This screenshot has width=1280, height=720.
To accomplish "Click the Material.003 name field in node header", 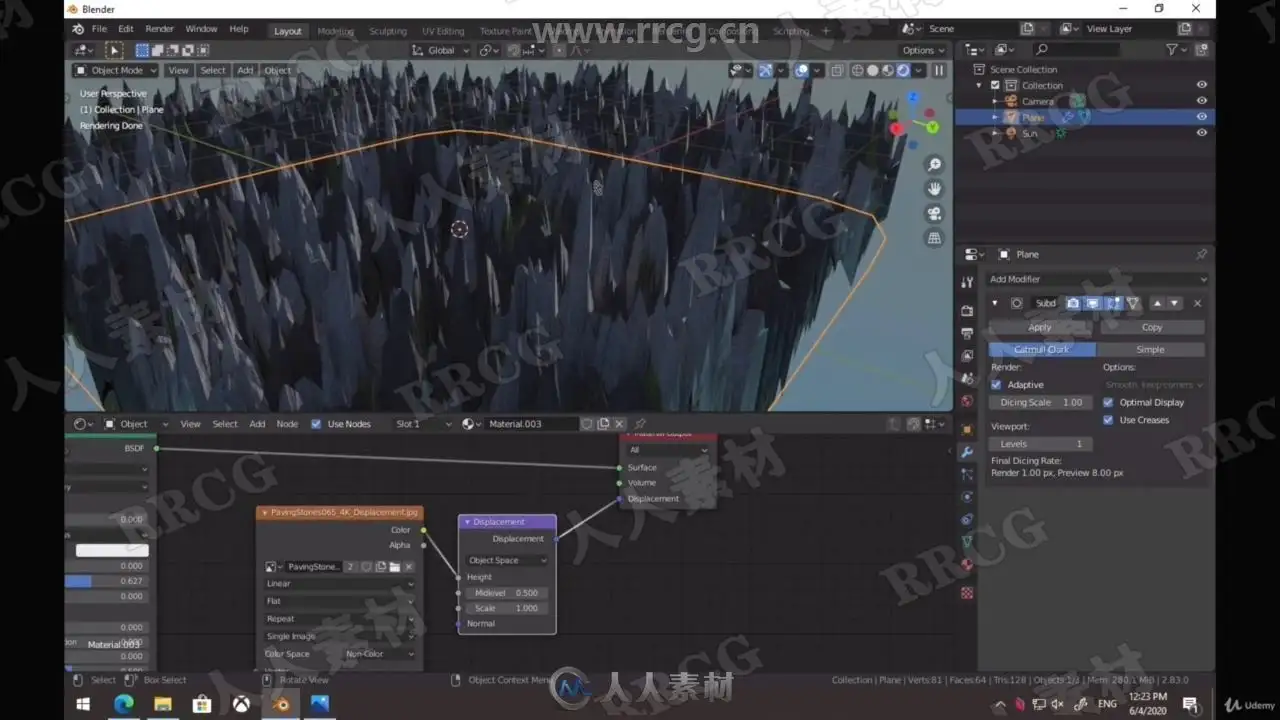I will (x=531, y=424).
